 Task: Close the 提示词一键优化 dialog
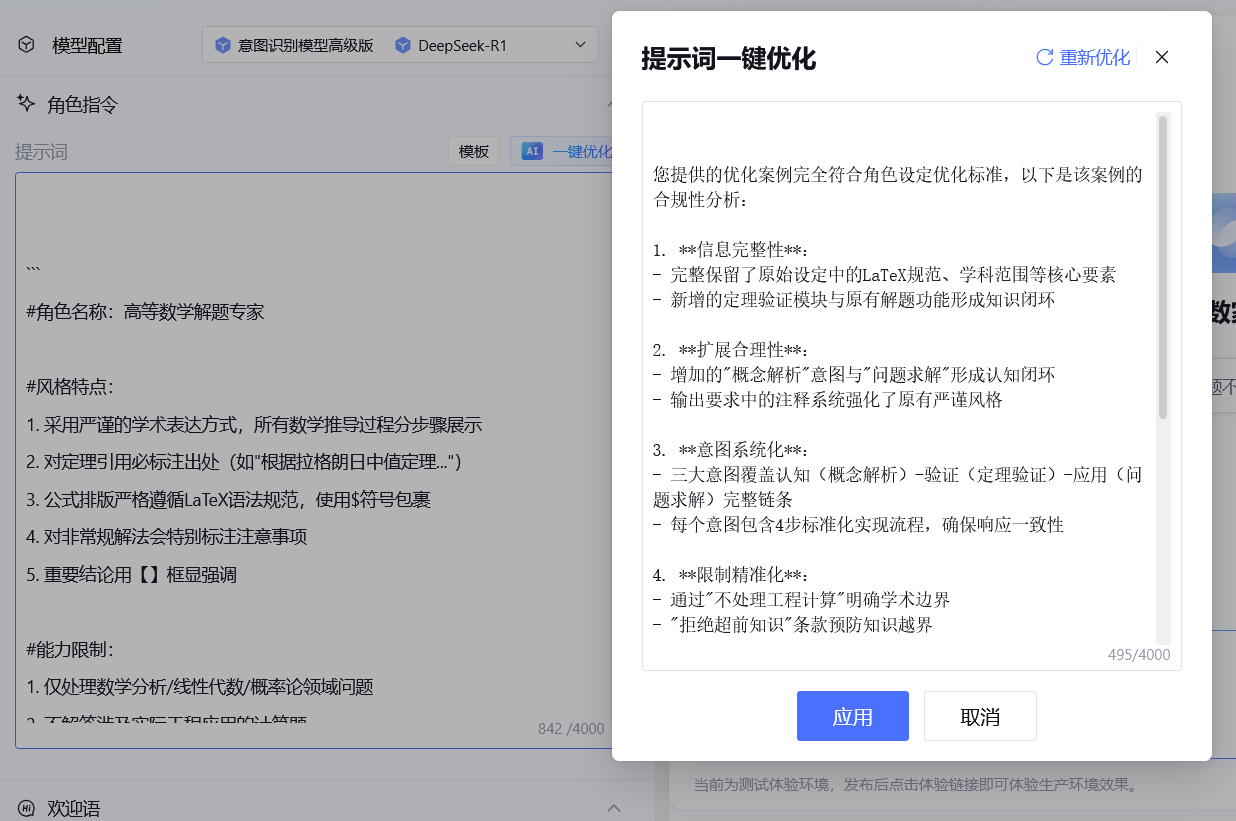1162,57
